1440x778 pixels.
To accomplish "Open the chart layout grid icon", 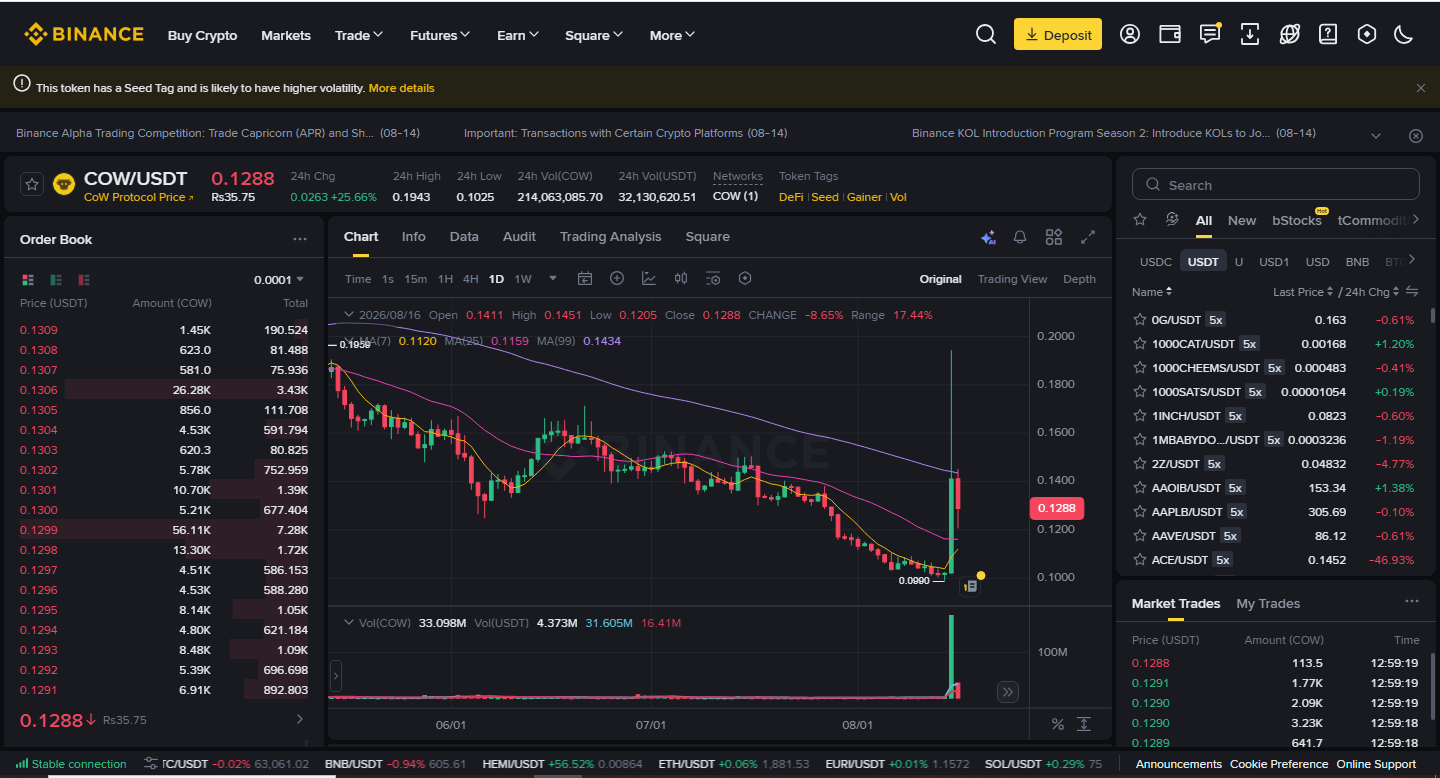I will click(1054, 237).
